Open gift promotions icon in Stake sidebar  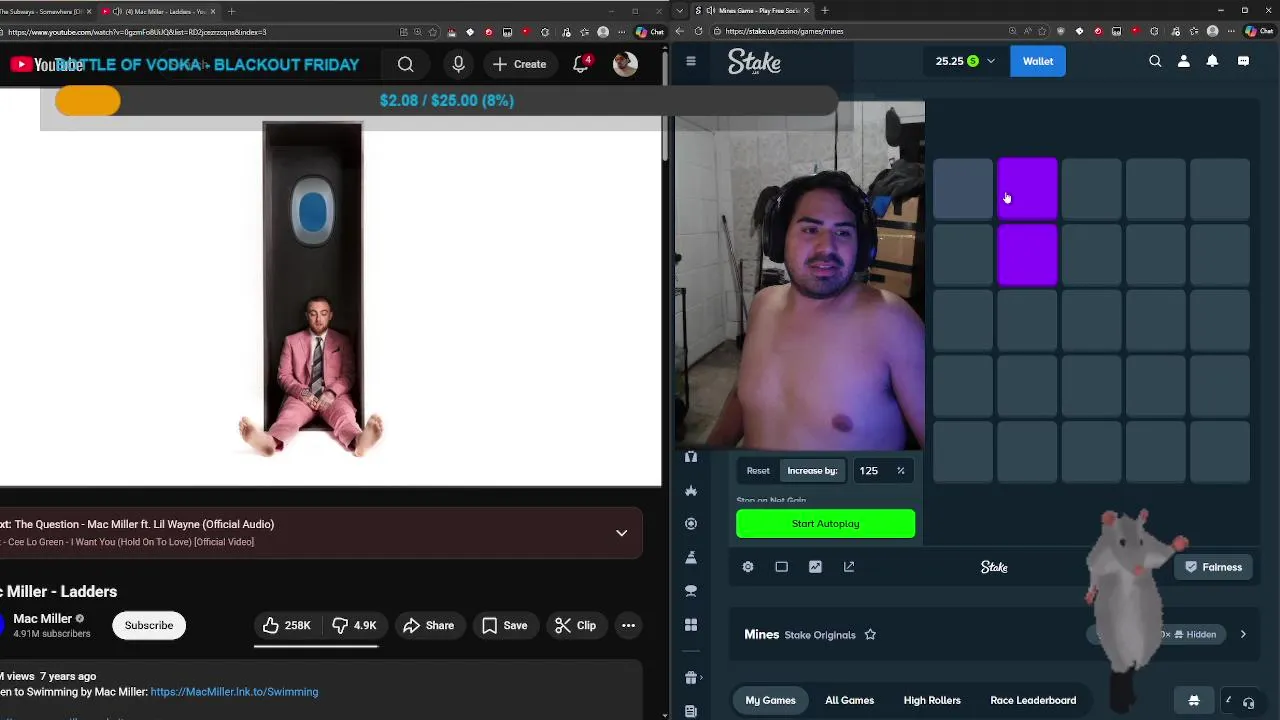(x=691, y=678)
